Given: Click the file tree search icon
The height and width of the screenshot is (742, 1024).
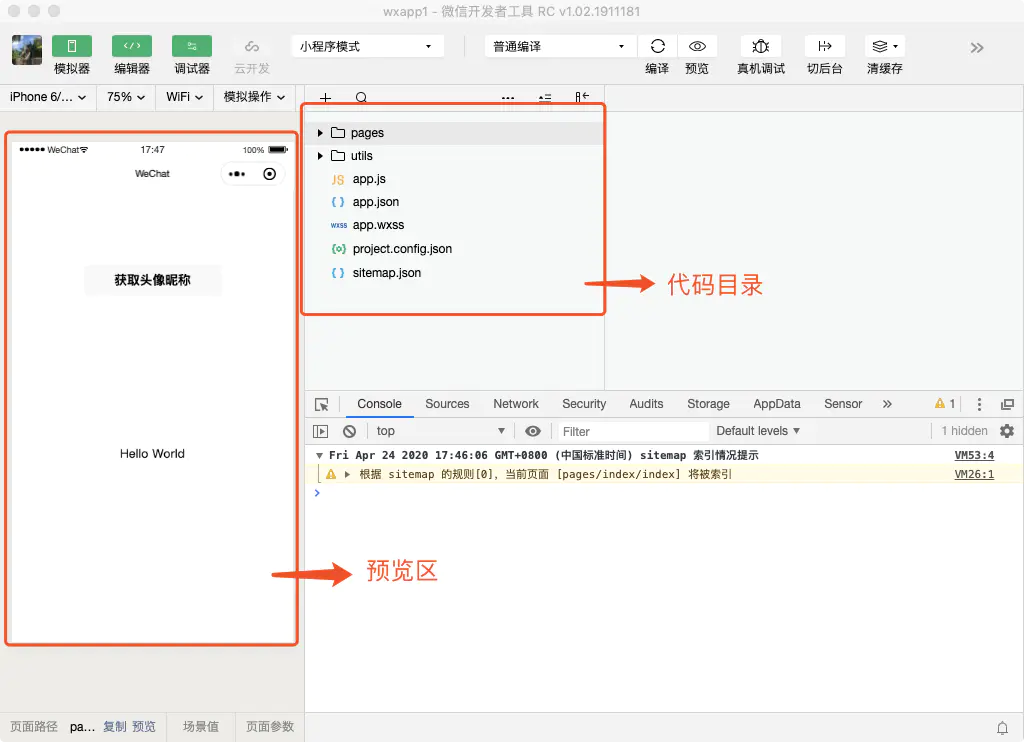Looking at the screenshot, I should point(361,98).
